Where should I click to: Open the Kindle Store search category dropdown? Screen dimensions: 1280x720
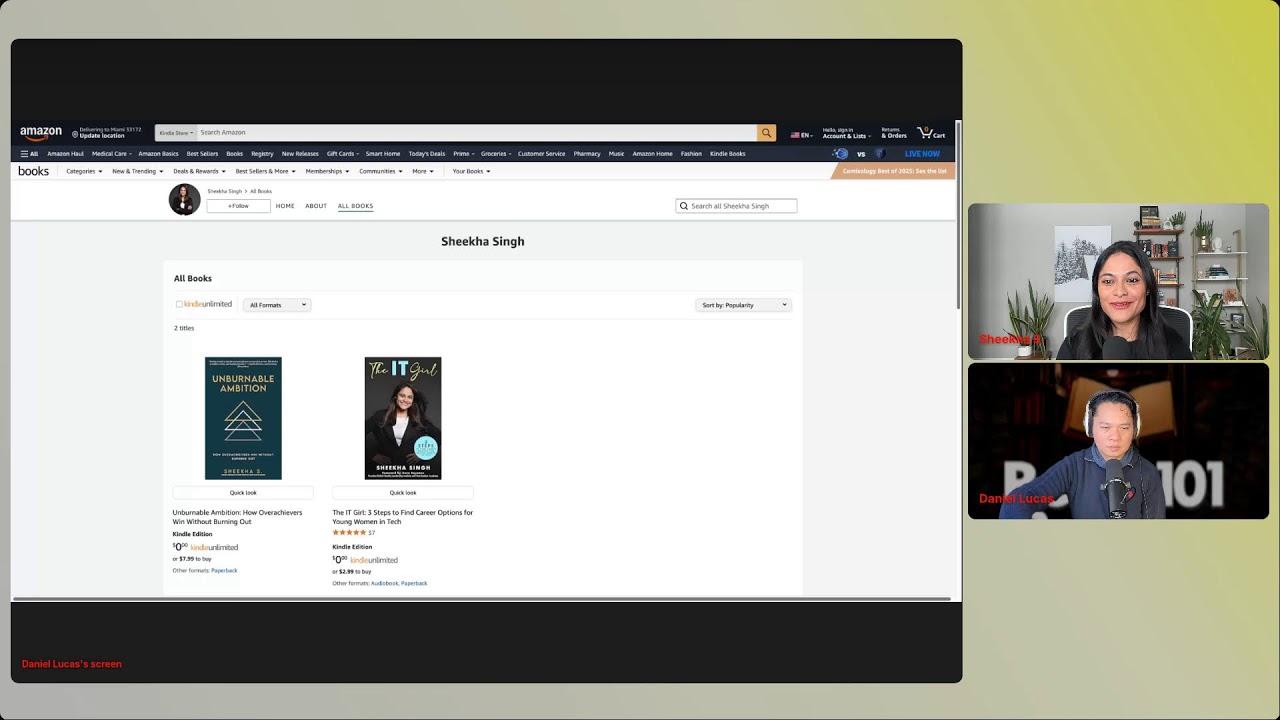click(176, 132)
